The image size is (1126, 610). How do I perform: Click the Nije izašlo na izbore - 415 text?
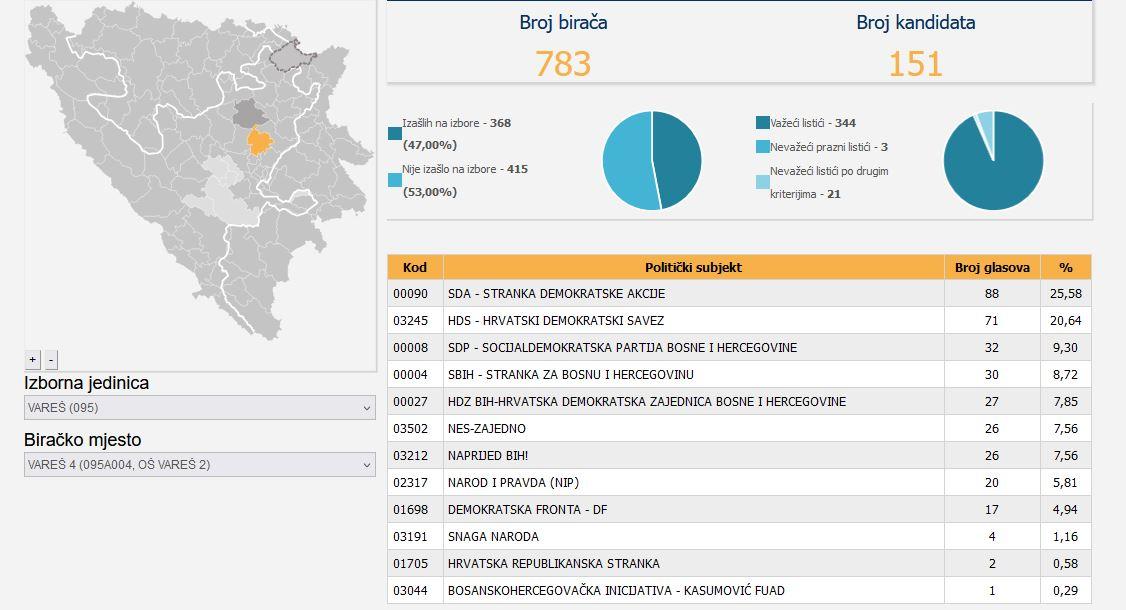[465, 169]
